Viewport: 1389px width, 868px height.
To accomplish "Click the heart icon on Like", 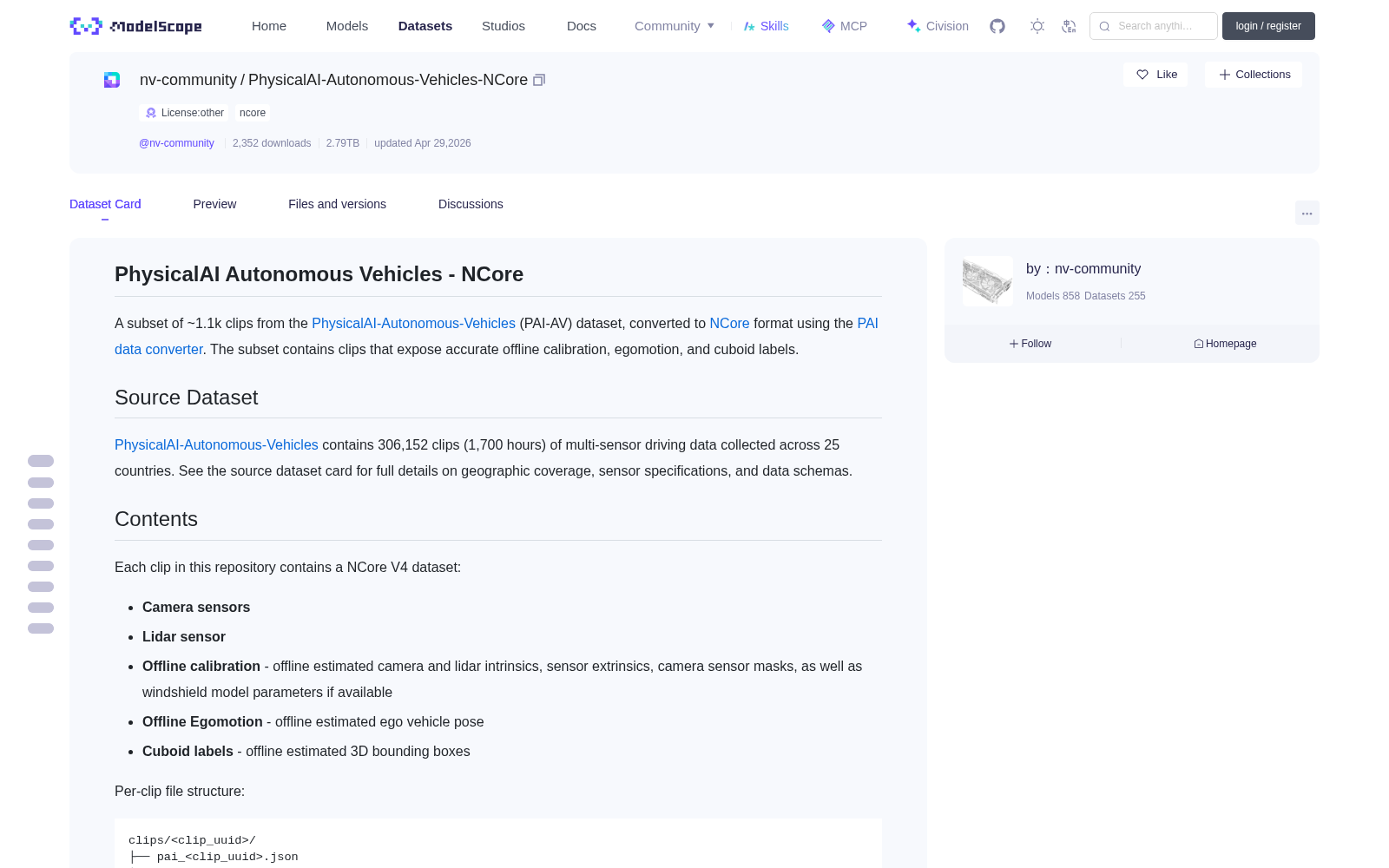I will [1142, 75].
